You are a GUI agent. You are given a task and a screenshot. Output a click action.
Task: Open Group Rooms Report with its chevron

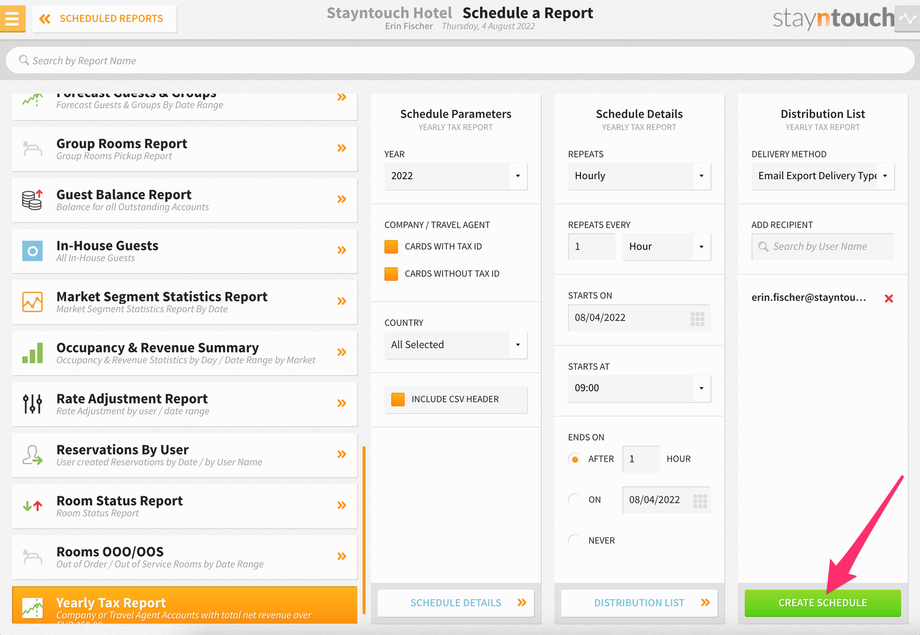(x=341, y=148)
